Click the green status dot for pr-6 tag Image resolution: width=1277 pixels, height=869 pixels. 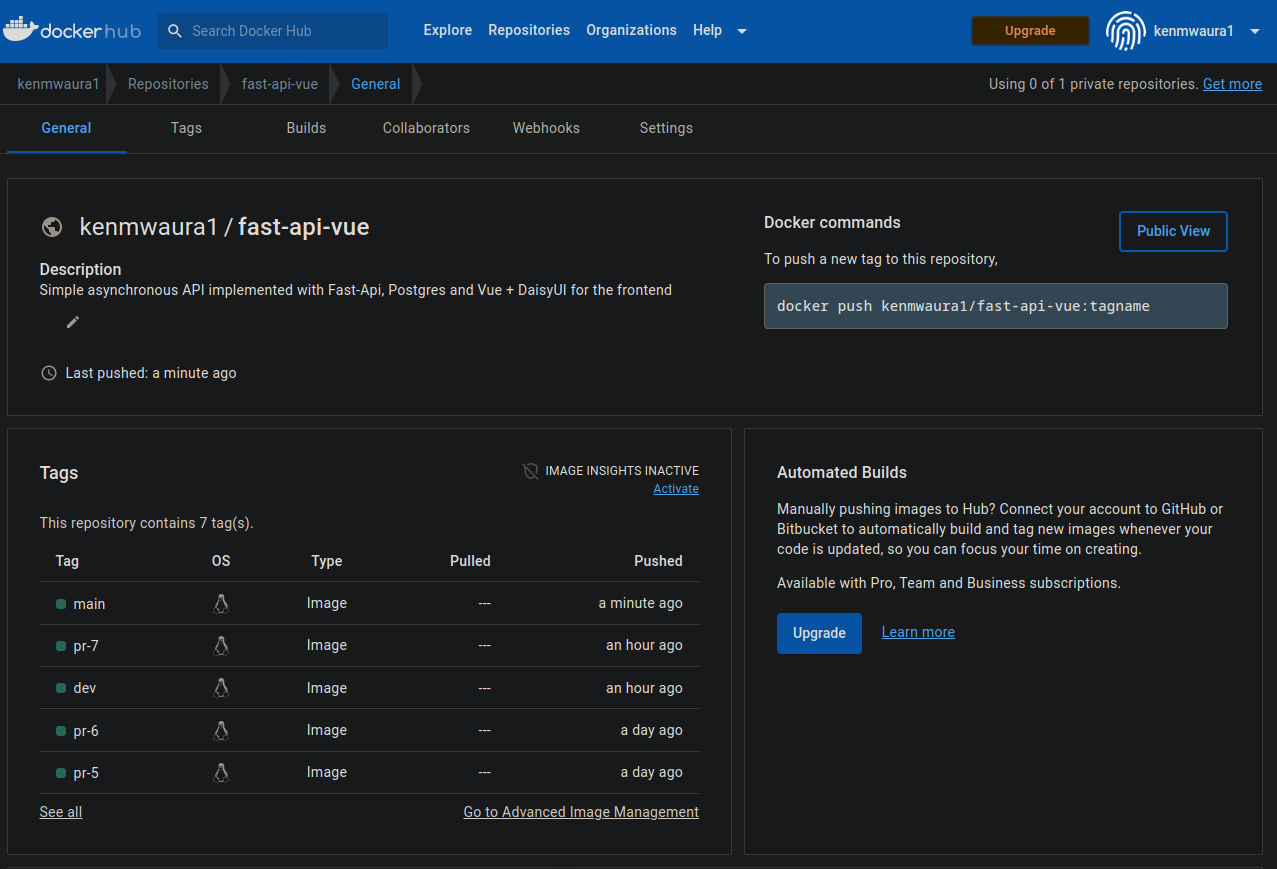coord(61,731)
